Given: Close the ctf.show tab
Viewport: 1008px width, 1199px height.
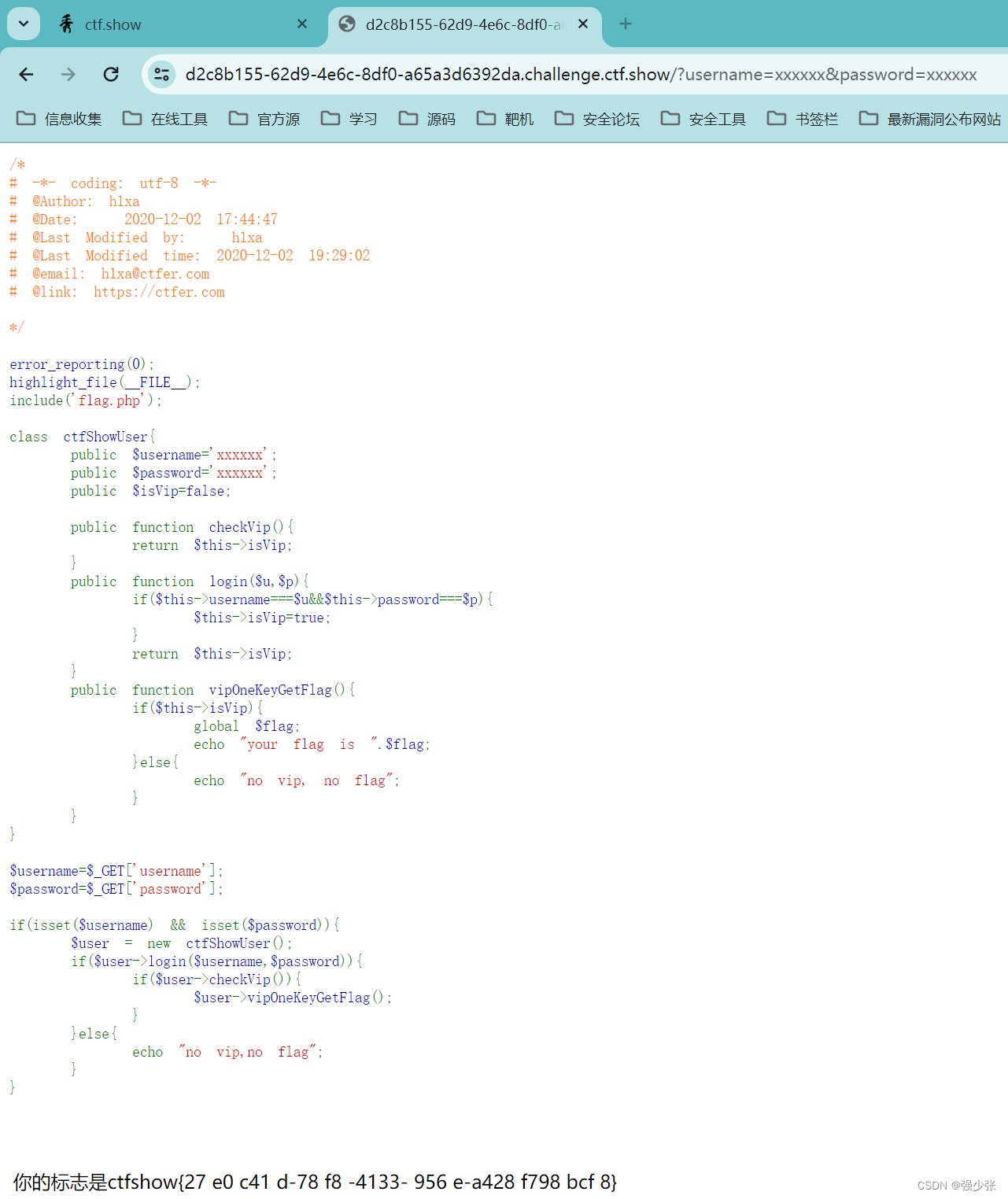Looking at the screenshot, I should click(x=302, y=24).
